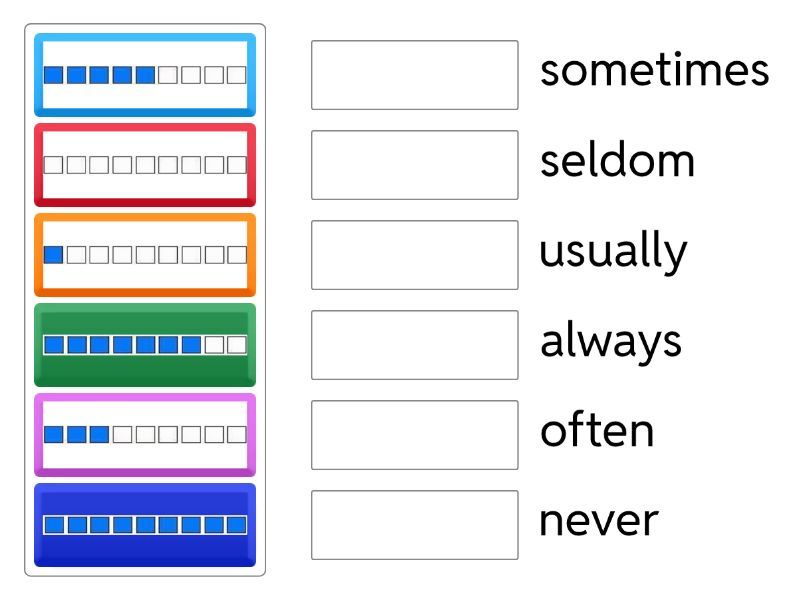Viewport: 800px width, 600px height.
Task: Click the word "sometimes"
Action: pos(654,70)
